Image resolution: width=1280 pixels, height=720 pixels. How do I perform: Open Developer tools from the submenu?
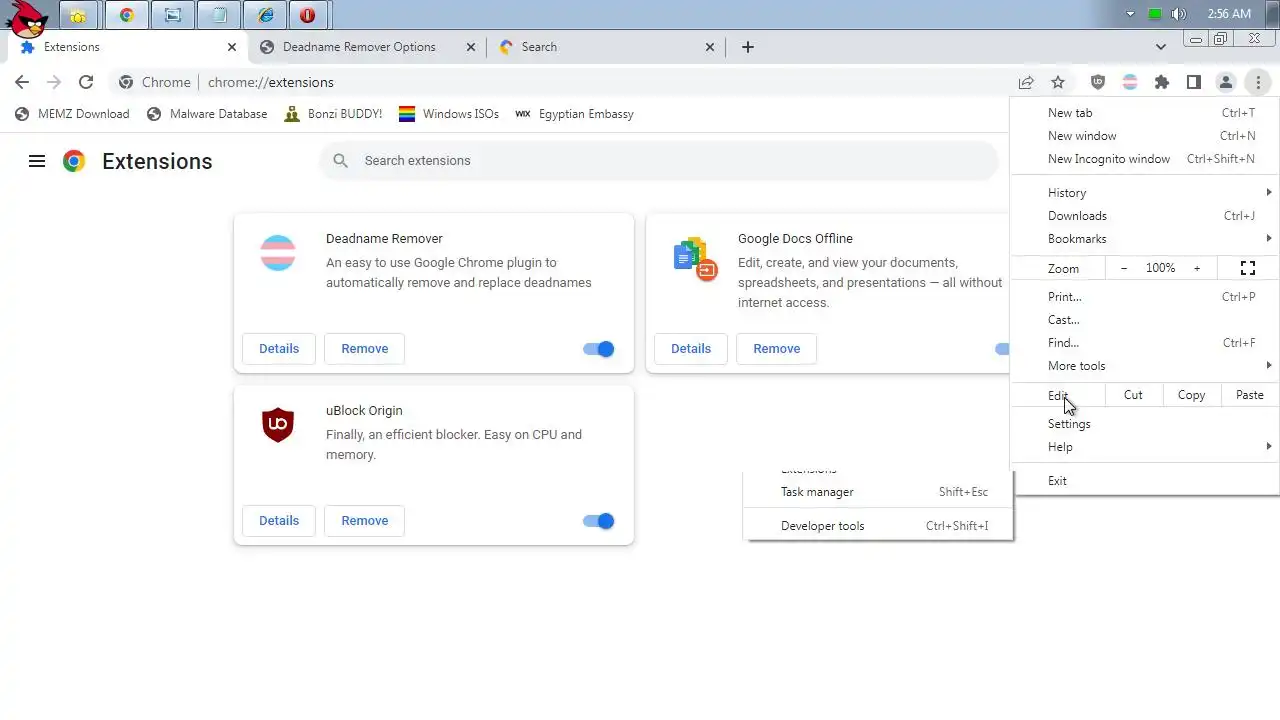(878, 525)
